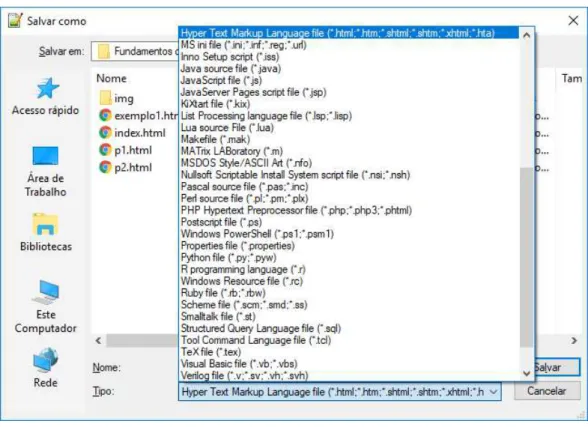
Task: Choose MS ini file type
Action: [x=349, y=45]
